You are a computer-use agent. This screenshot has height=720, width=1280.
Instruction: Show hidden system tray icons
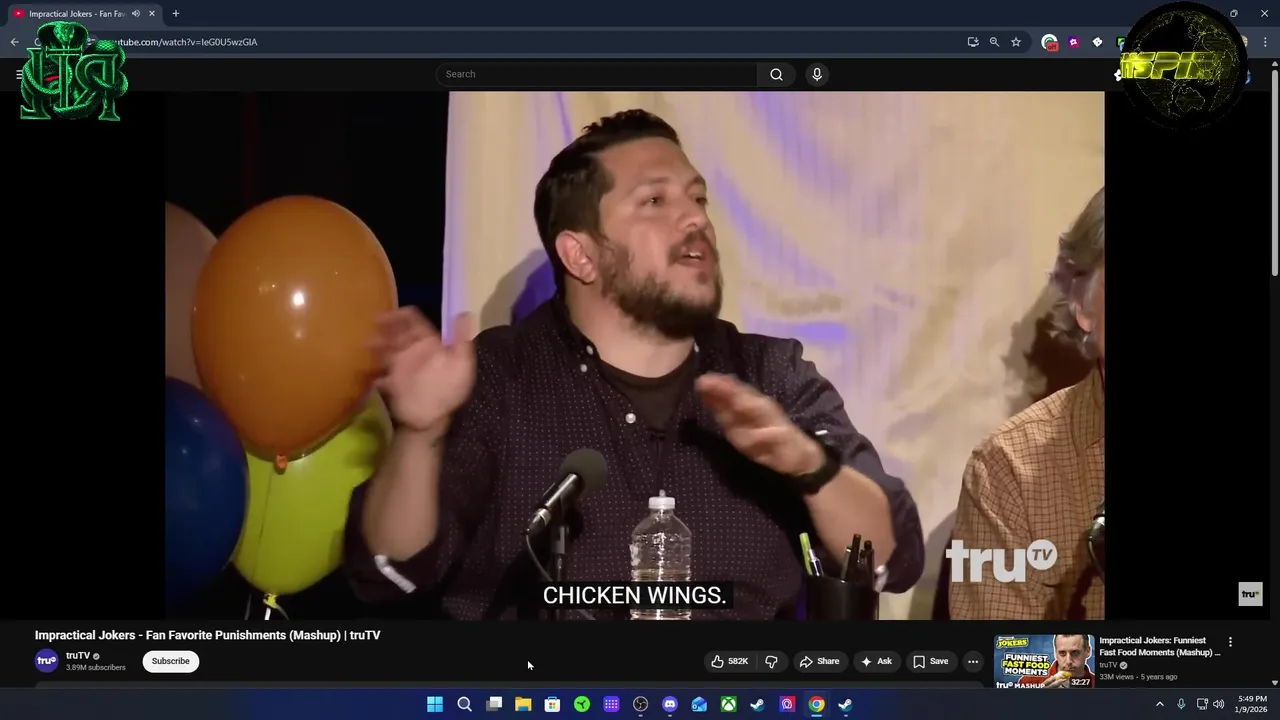1160,704
